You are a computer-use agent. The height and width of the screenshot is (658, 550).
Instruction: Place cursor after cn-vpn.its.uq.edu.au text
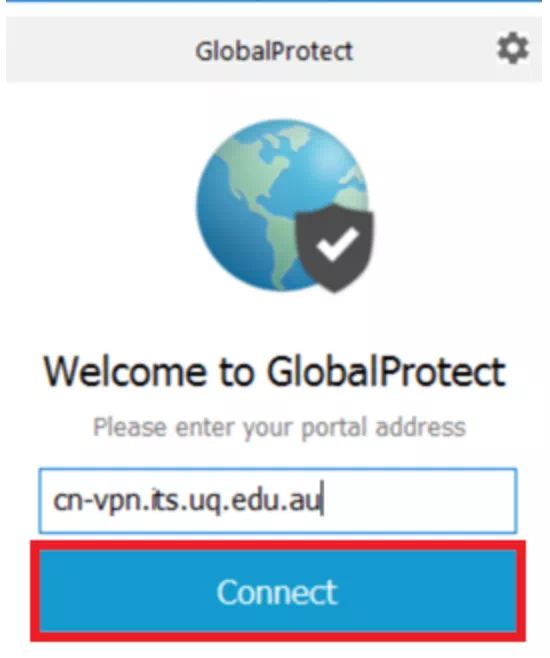click(x=321, y=501)
